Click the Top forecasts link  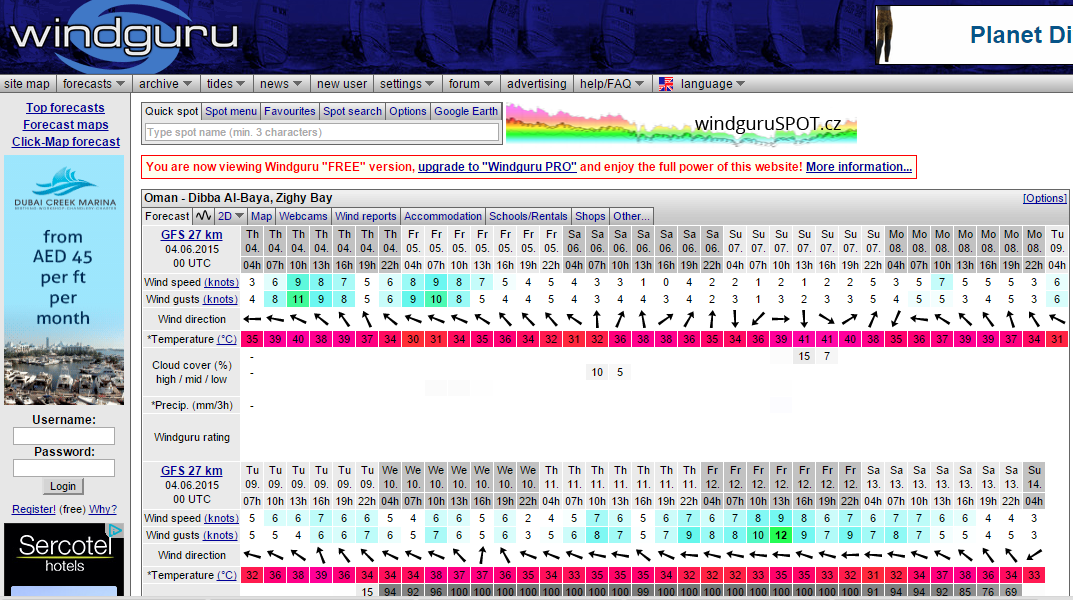pos(65,108)
